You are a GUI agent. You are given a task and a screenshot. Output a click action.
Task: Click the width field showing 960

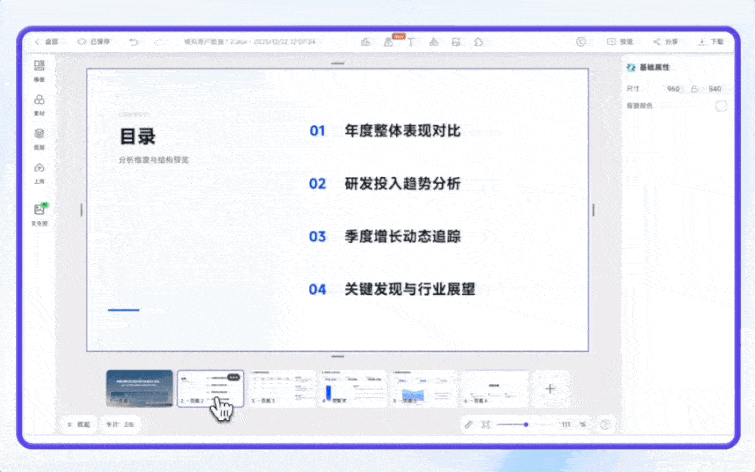click(673, 89)
